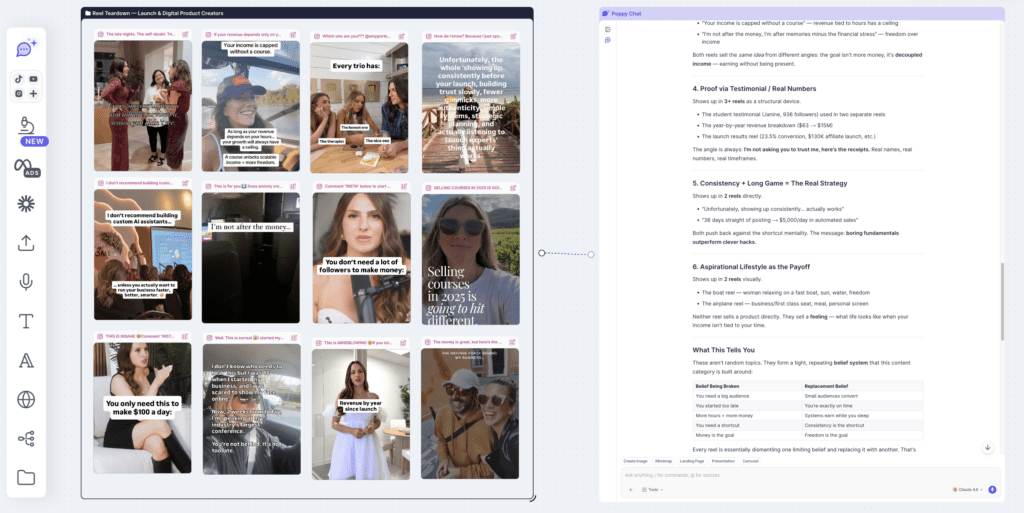
Task: Click the 'Belief Being Broken' column header
Action: click(x=747, y=386)
